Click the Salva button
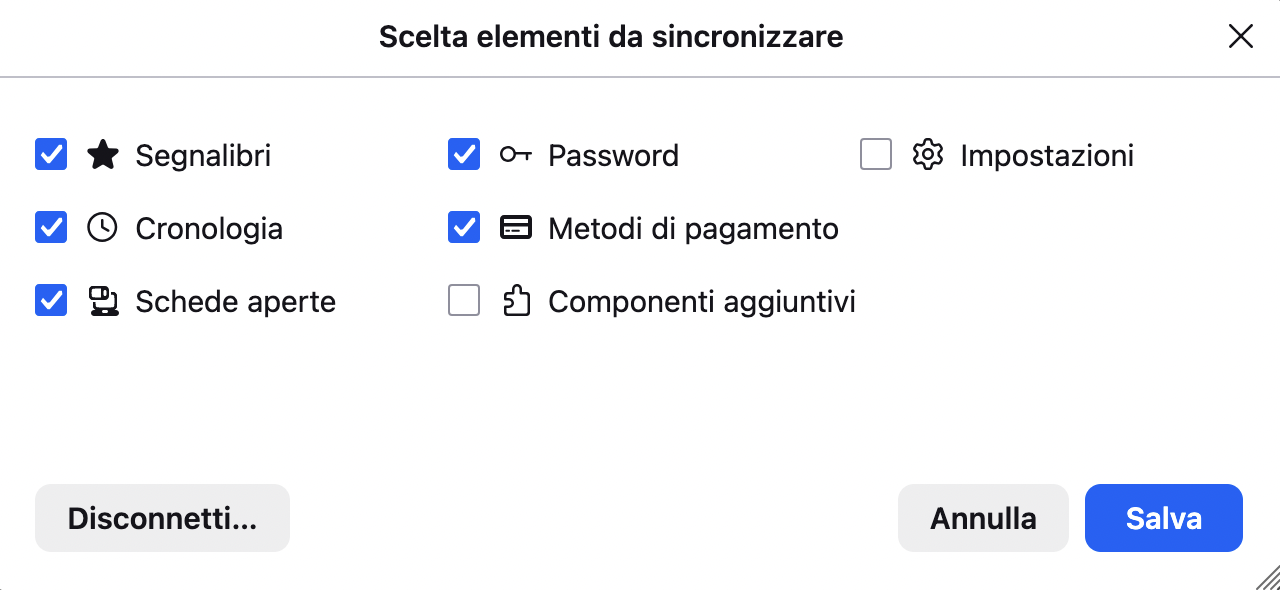The image size is (1280, 590). [x=1163, y=518]
